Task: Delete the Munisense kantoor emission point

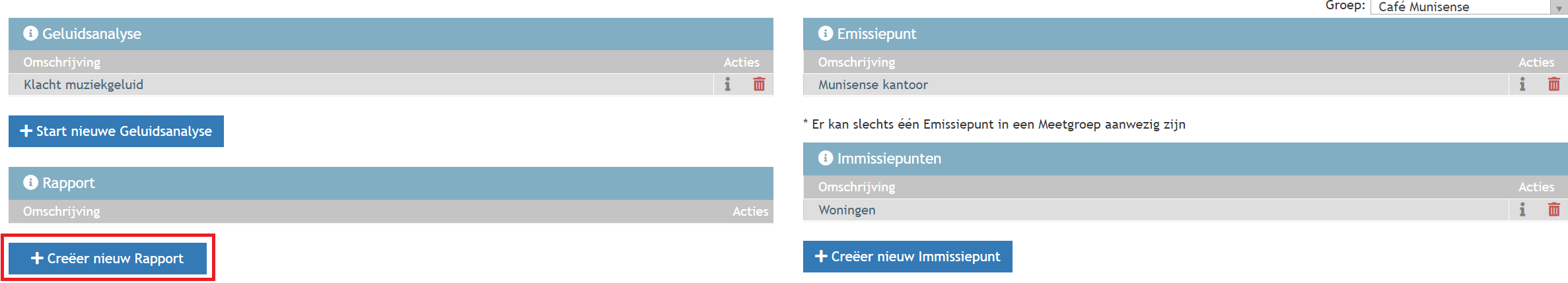Action: click(1553, 84)
